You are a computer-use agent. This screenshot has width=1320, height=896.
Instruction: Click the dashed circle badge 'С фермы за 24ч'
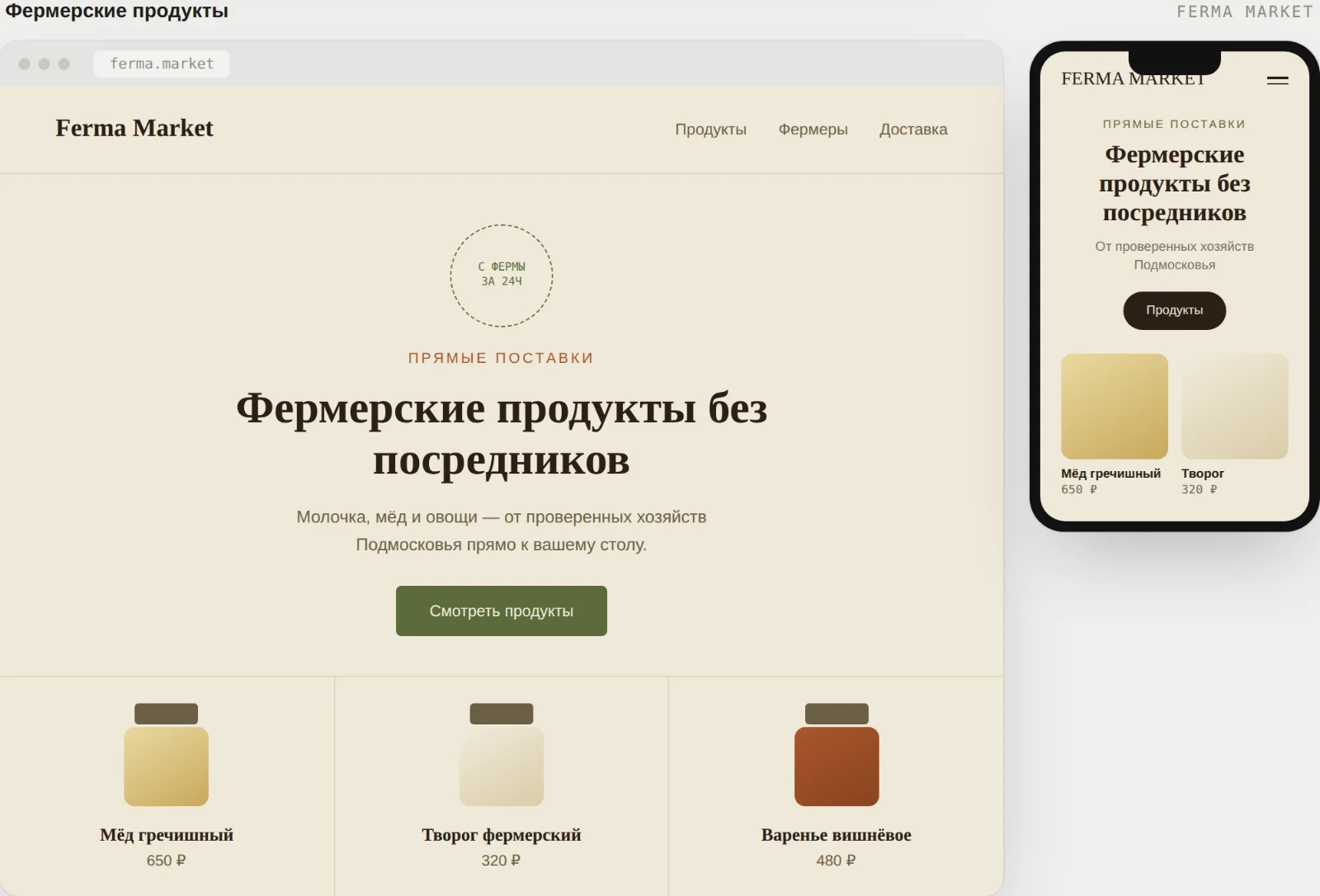[x=502, y=276]
